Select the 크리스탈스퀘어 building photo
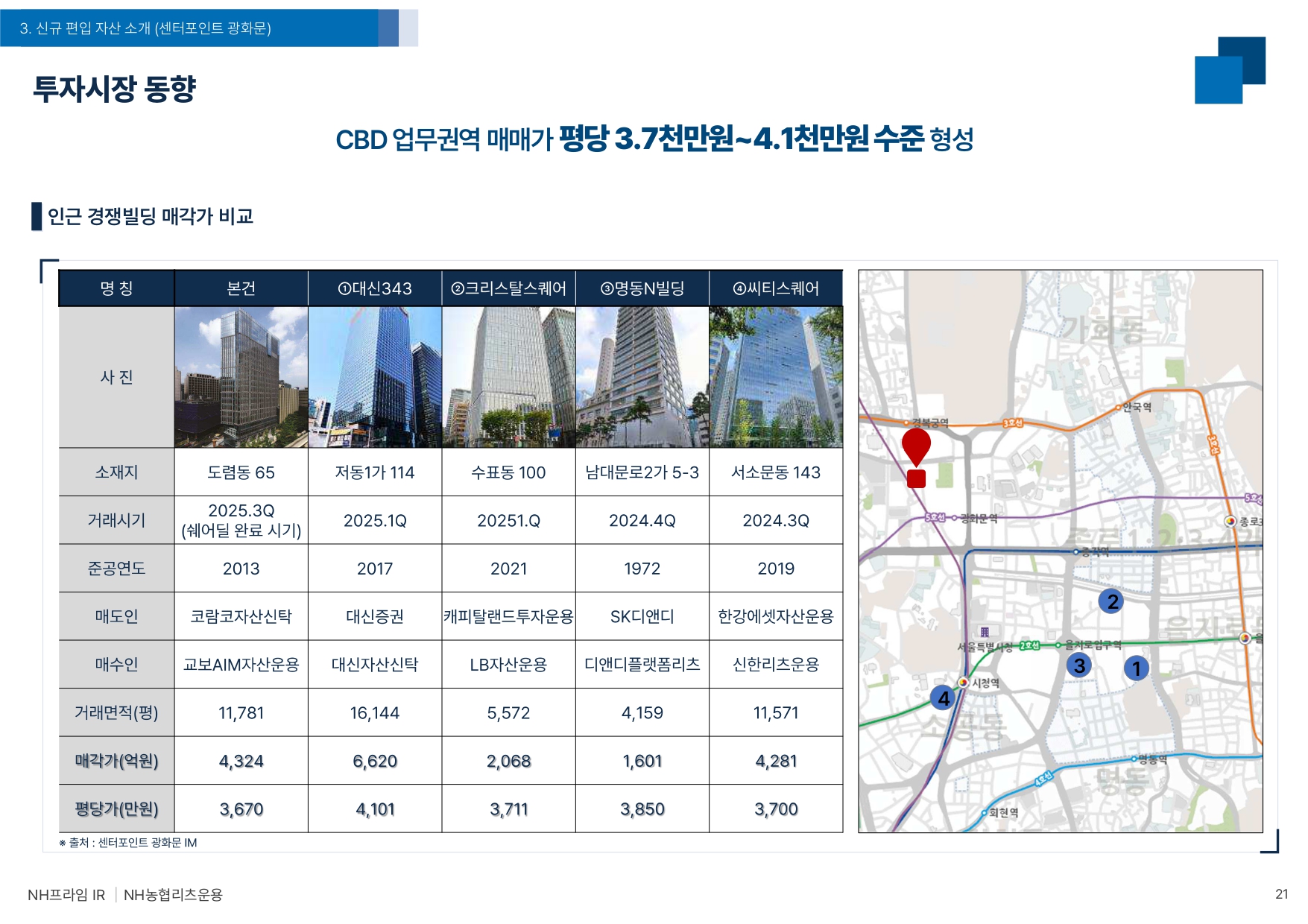The image size is (1308, 924). [x=508, y=377]
